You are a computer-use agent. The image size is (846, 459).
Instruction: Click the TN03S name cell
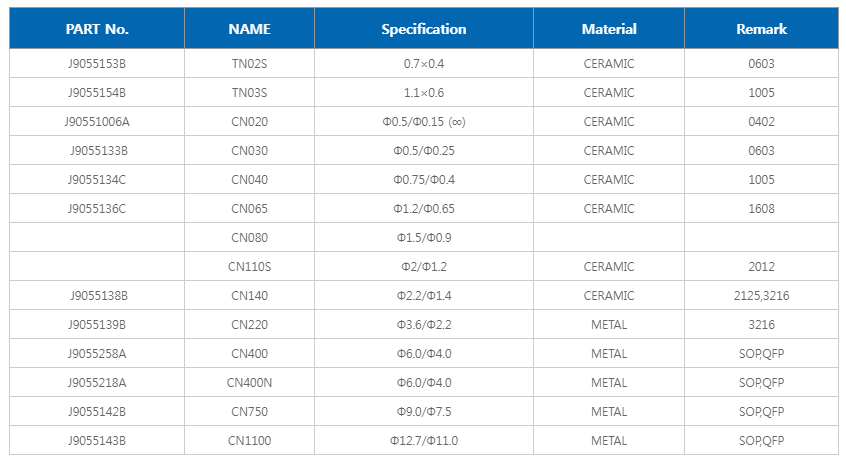249,93
